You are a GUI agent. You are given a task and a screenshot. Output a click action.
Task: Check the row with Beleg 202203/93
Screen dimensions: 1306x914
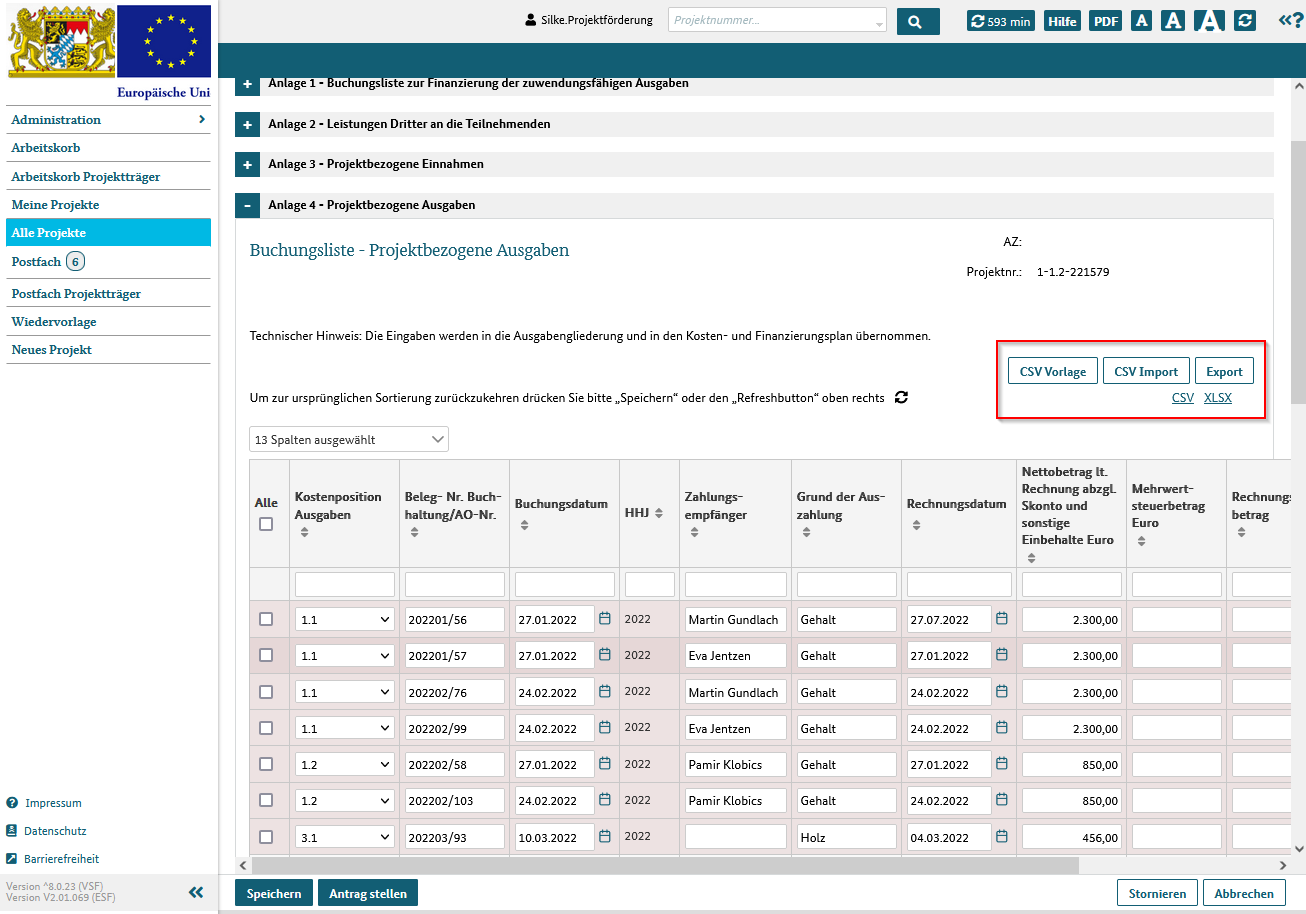point(266,837)
